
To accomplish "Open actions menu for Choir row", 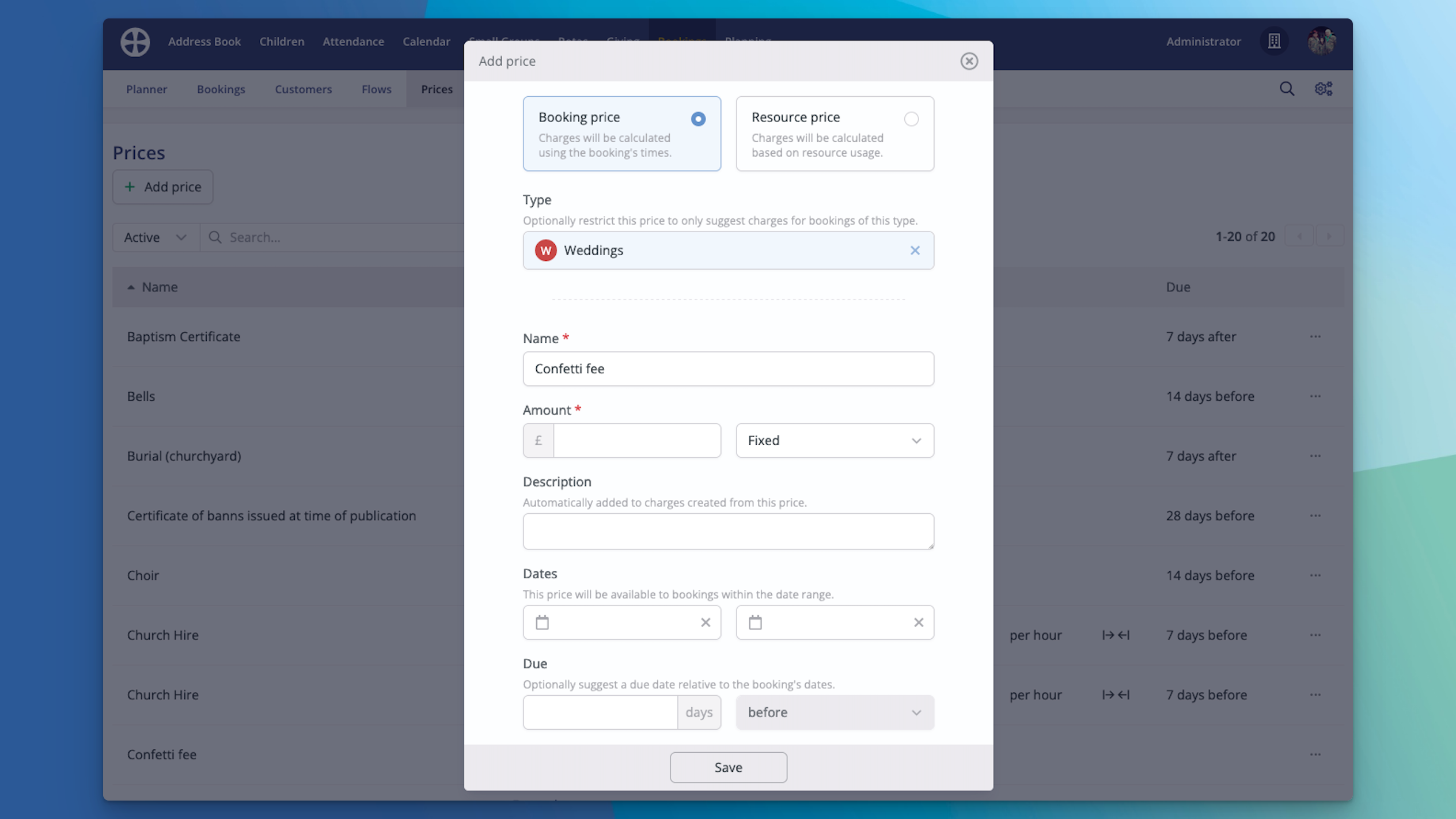I will 1315,575.
